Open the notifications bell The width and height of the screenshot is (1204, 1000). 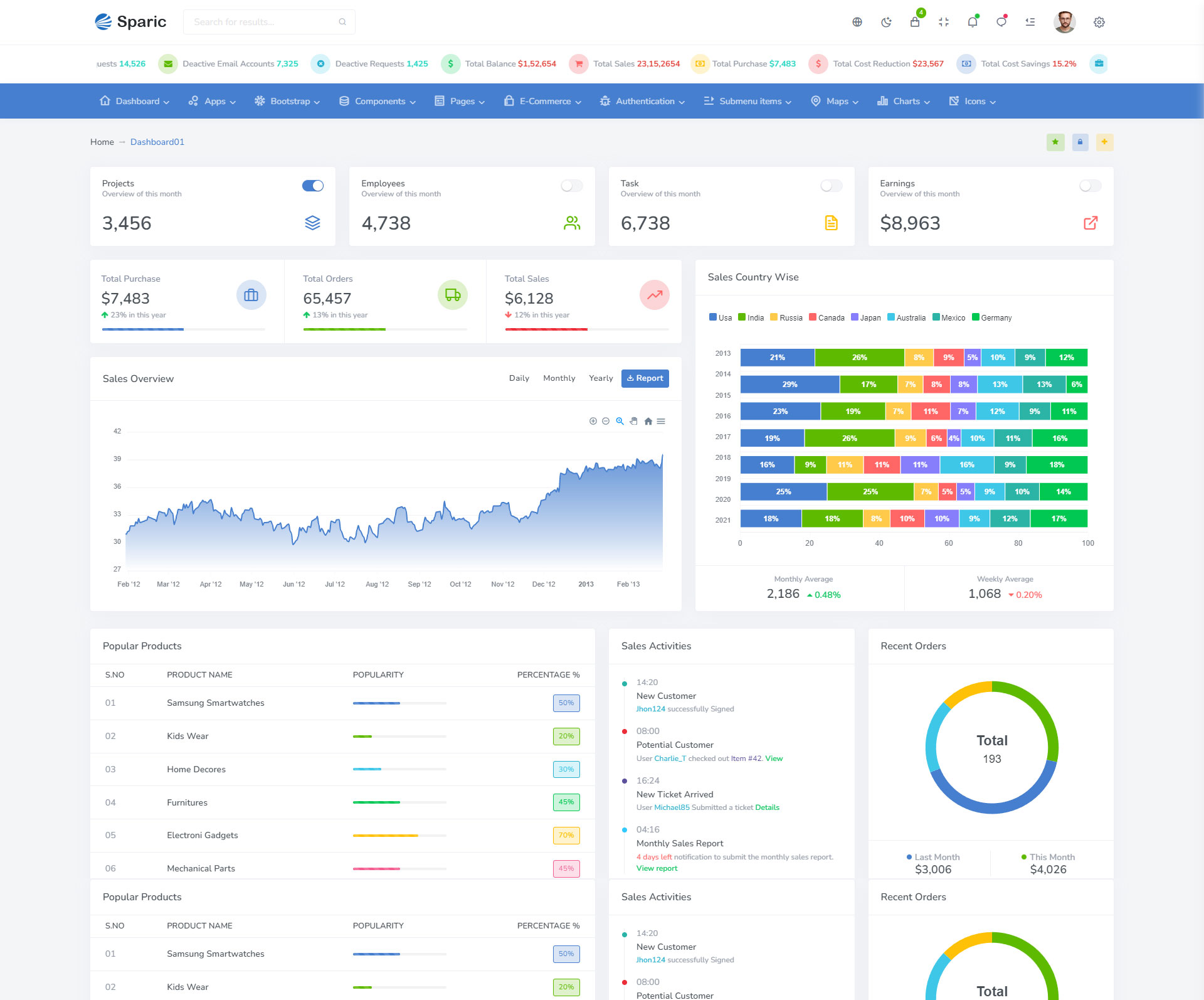point(973,23)
